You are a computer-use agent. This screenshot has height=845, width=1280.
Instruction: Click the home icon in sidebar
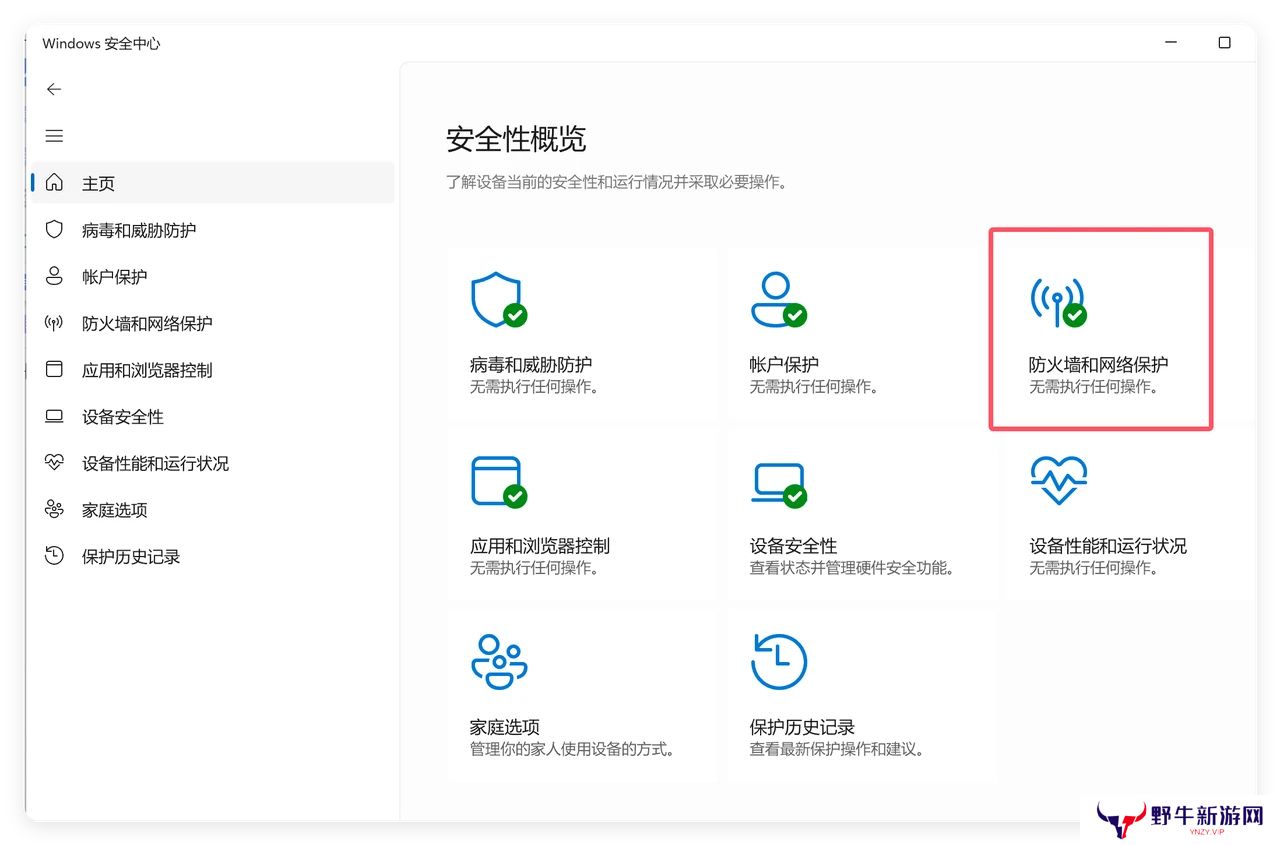pyautogui.click(x=54, y=183)
